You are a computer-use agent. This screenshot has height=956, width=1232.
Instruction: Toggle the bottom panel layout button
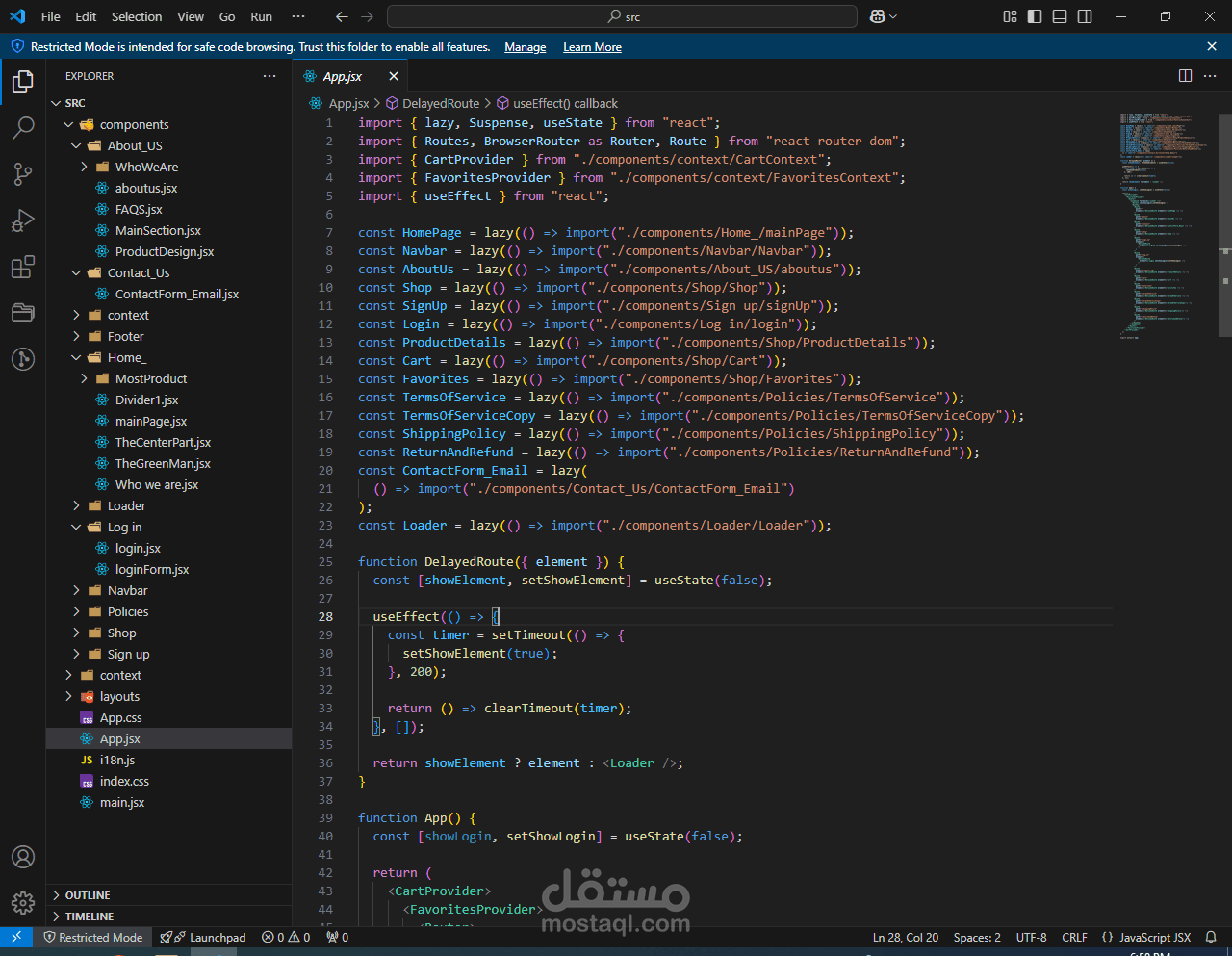tap(1060, 16)
